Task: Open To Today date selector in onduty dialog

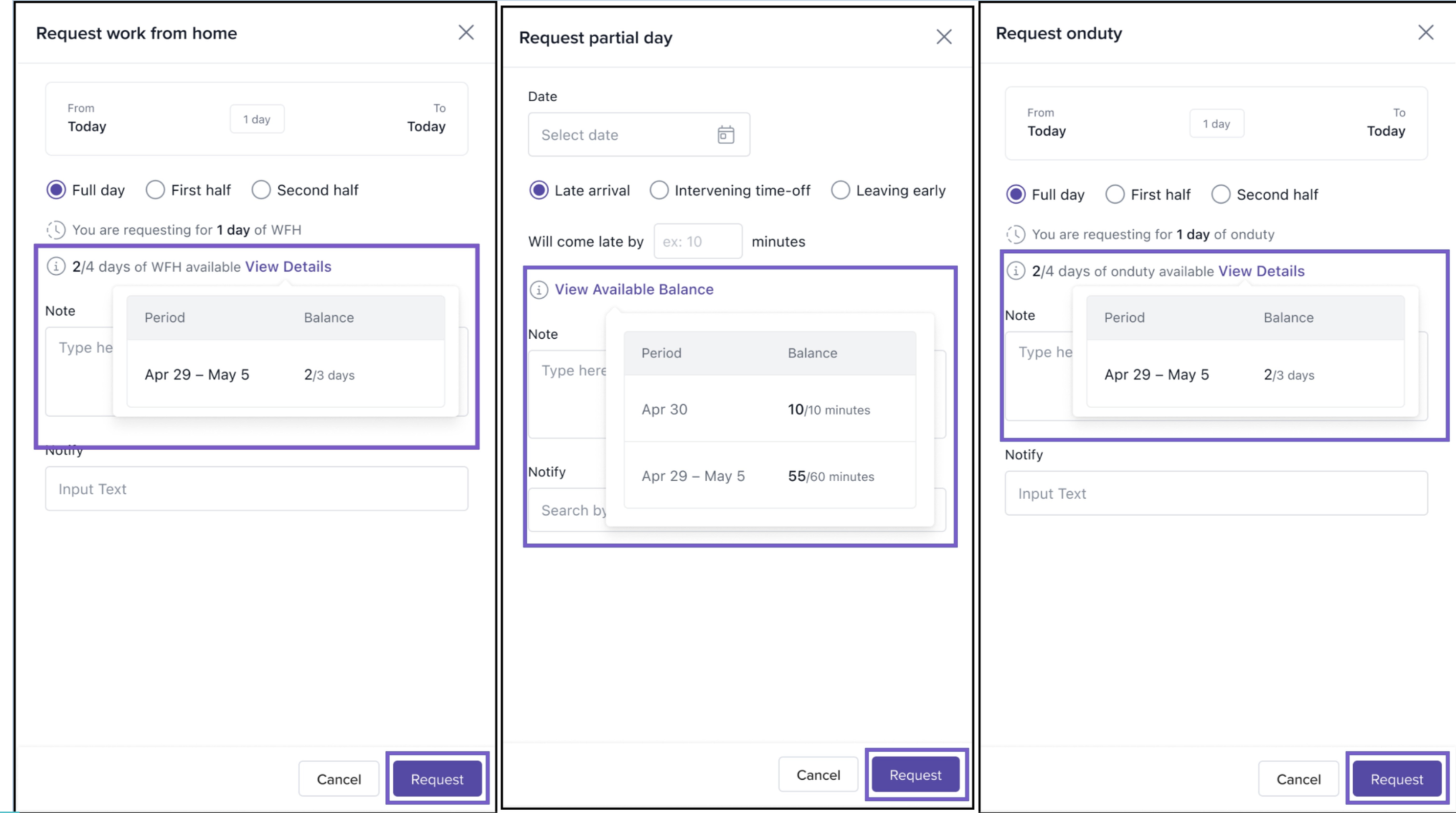Action: pos(1386,124)
